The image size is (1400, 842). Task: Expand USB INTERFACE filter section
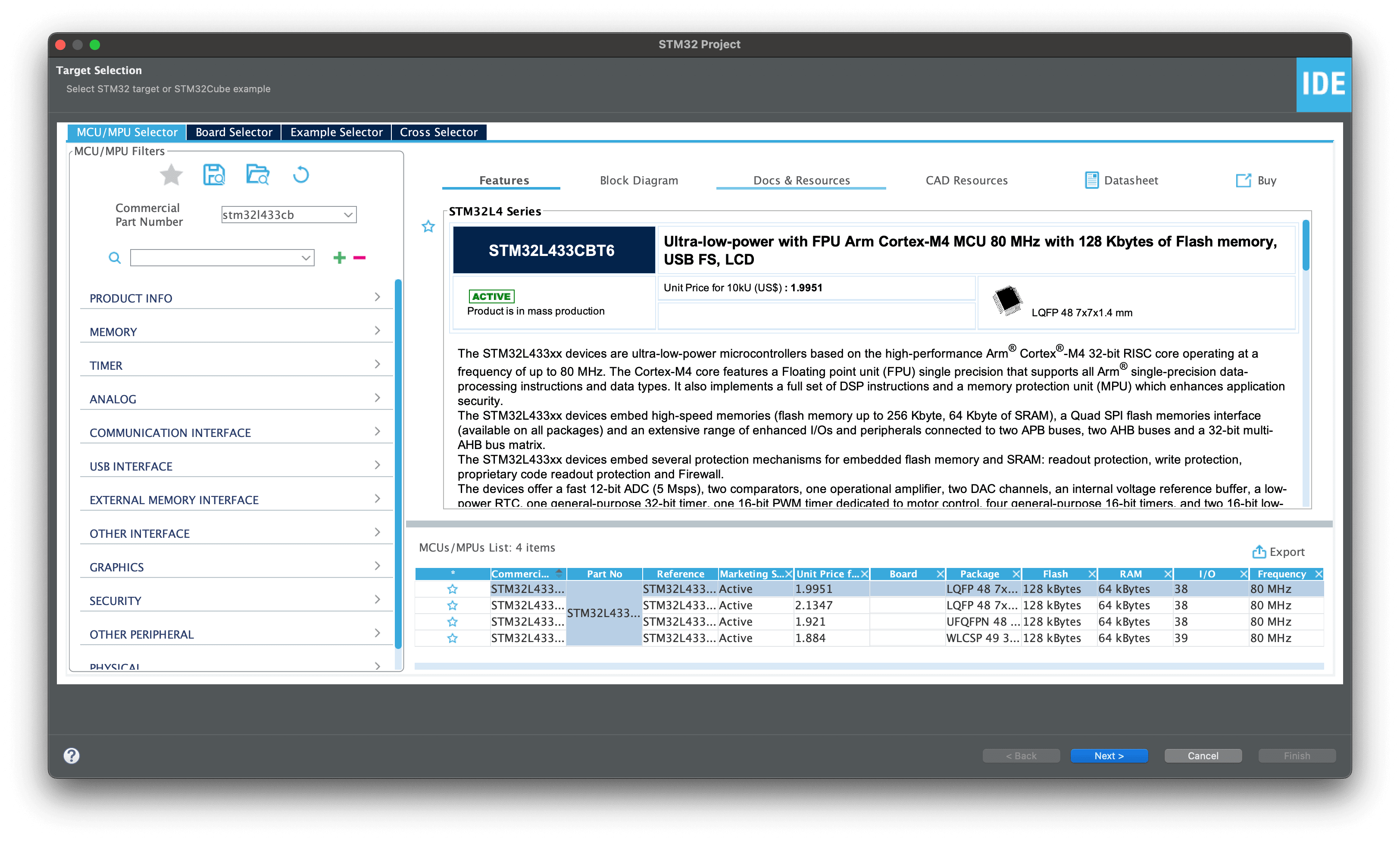[x=235, y=466]
